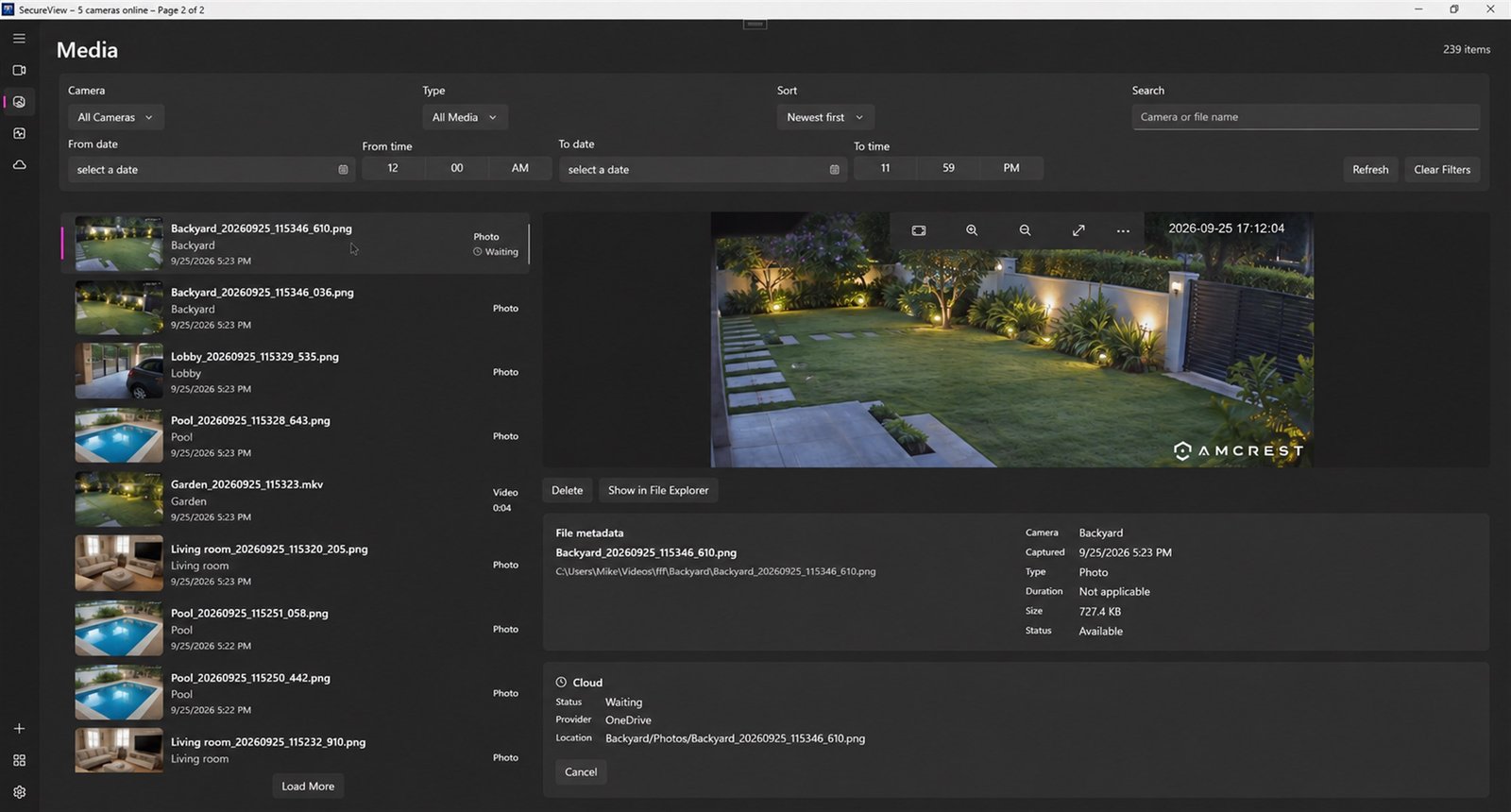Select the Lobby_20260925_115329_535.png thumbnail
Screen dimensions: 1511x812
coord(119,372)
